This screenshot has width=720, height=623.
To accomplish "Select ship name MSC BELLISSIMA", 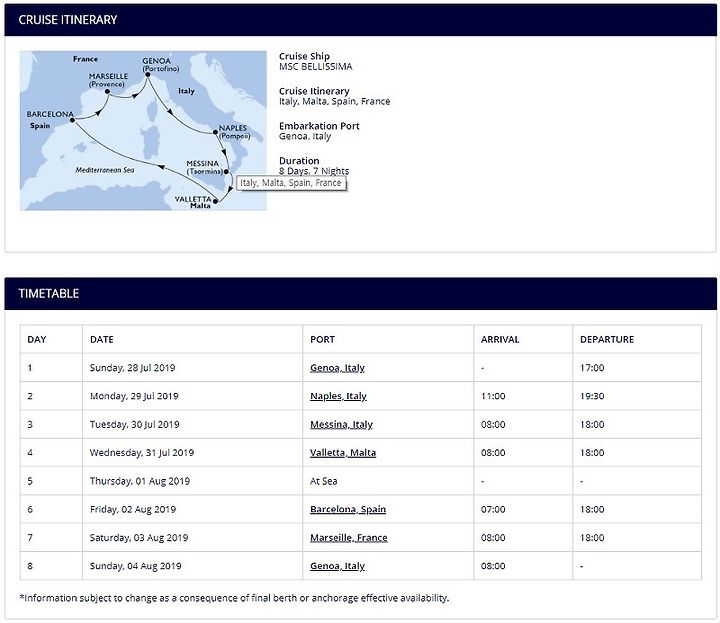I will (x=315, y=67).
